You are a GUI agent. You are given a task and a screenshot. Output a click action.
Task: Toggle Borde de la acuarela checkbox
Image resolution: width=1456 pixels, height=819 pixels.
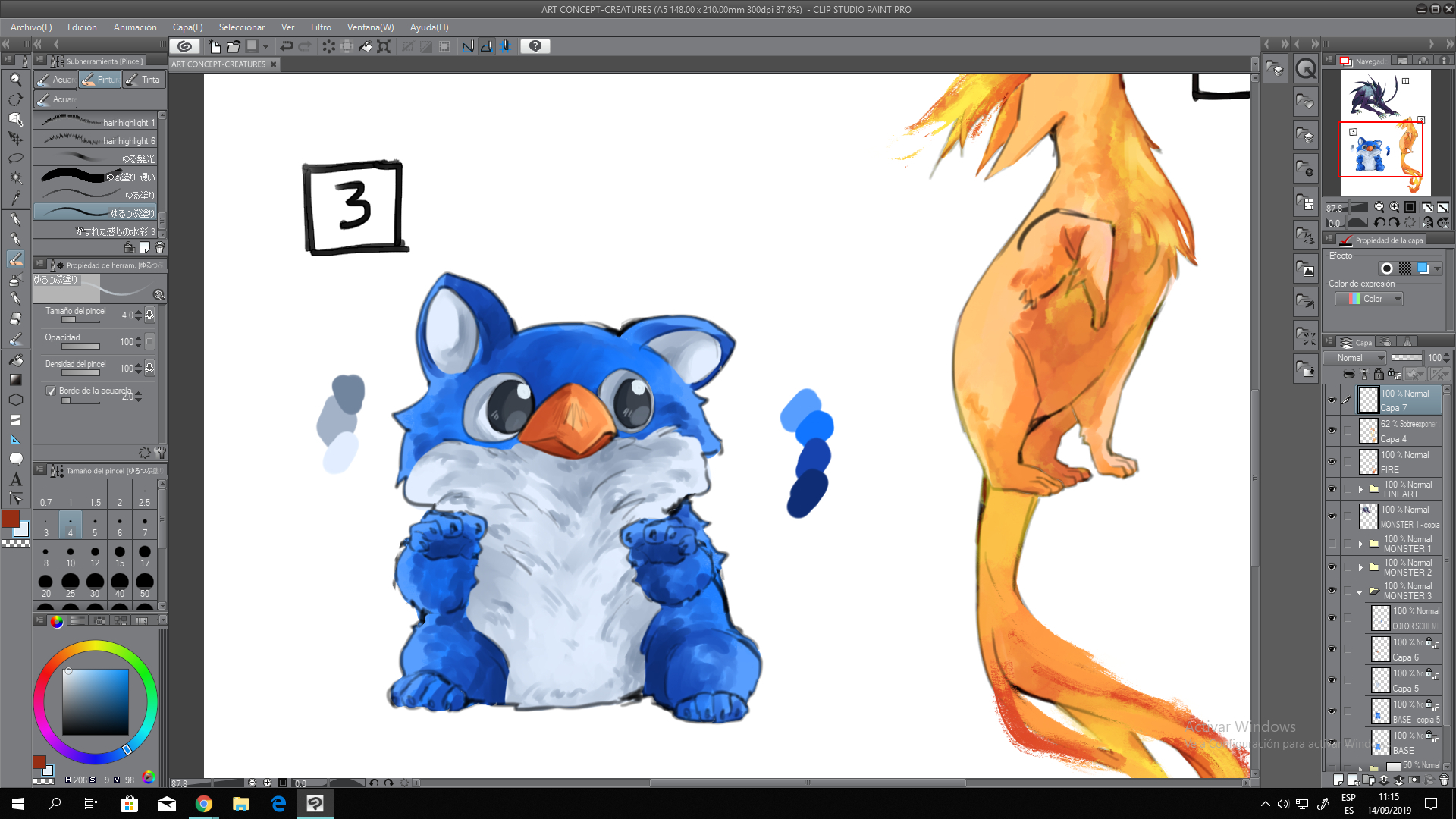pos(51,391)
